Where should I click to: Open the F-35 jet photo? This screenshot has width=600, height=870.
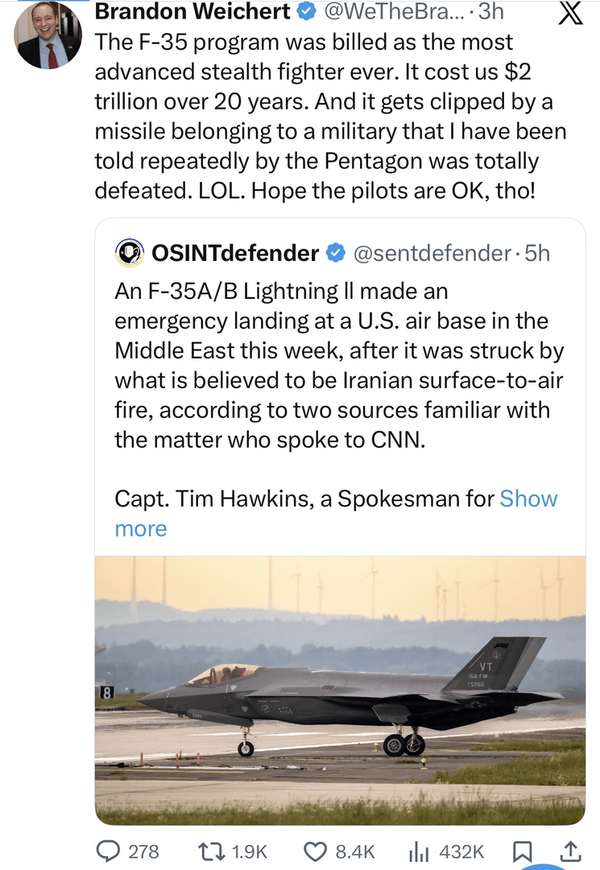340,690
